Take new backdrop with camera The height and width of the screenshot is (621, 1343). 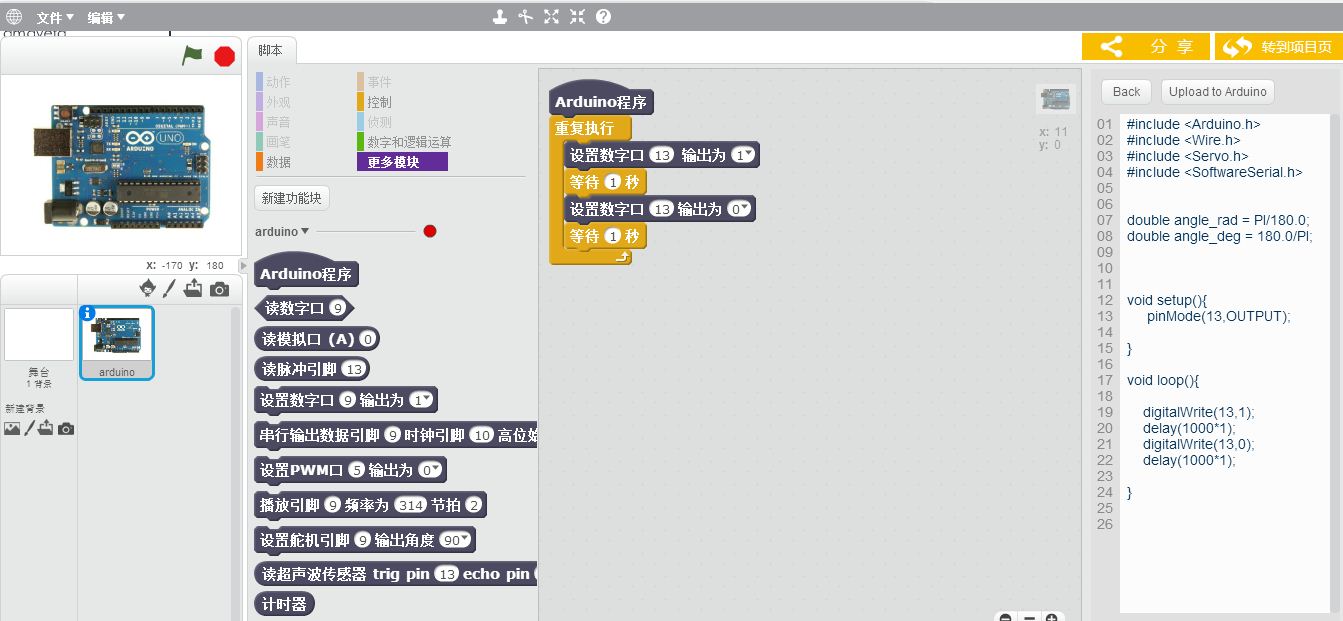pyautogui.click(x=66, y=429)
